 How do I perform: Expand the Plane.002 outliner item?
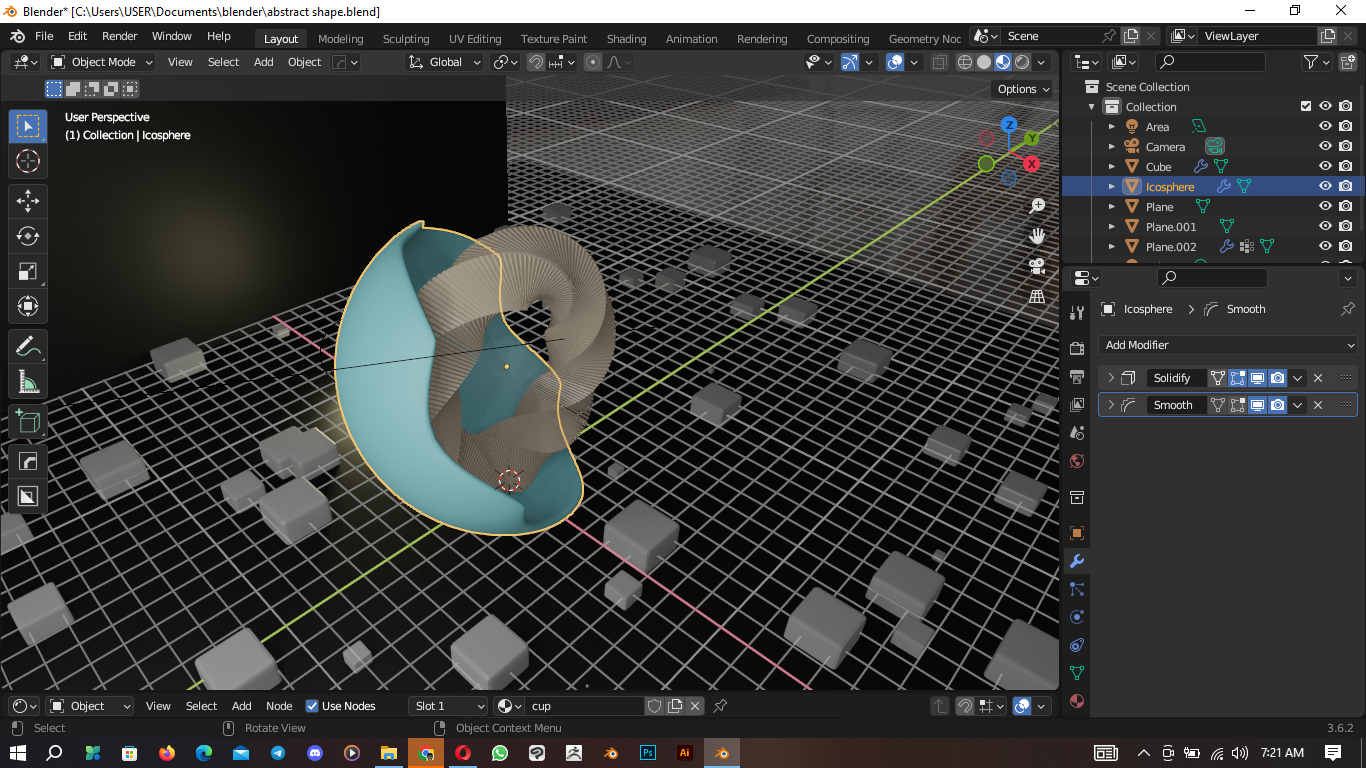1111,246
